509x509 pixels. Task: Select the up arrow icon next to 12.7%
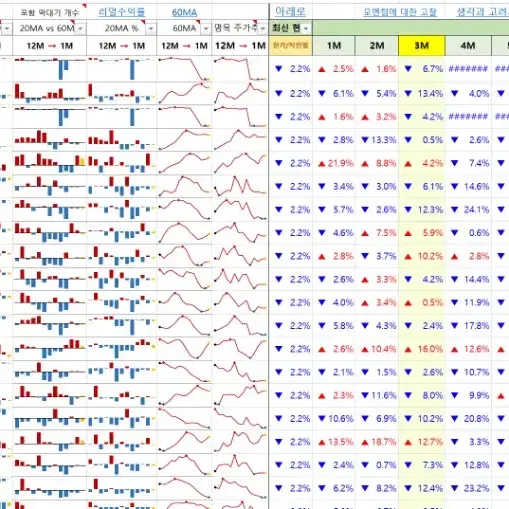point(408,443)
